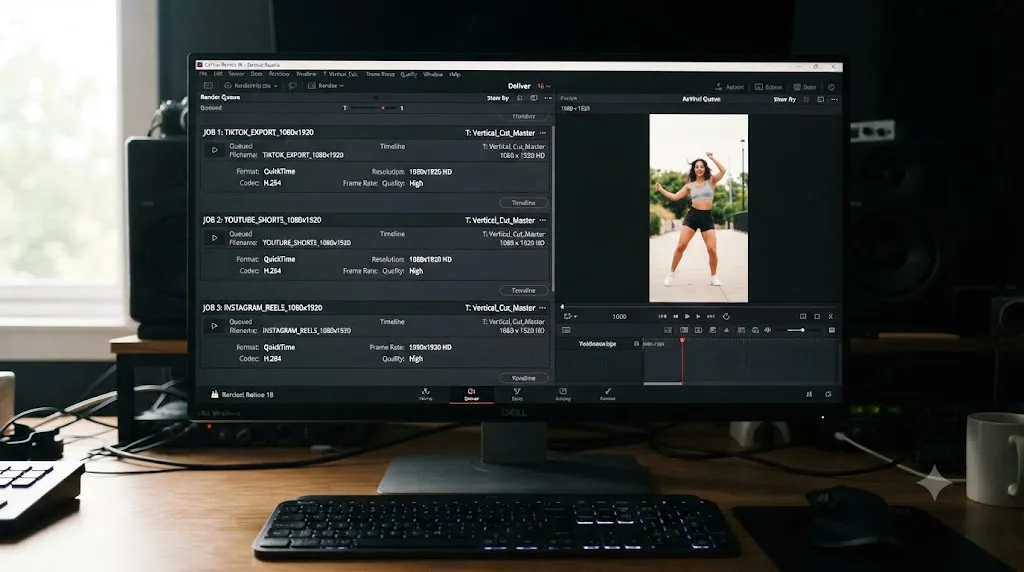Switch to the Deliver page tab
Image resolution: width=1024 pixels, height=572 pixels.
click(x=471, y=394)
